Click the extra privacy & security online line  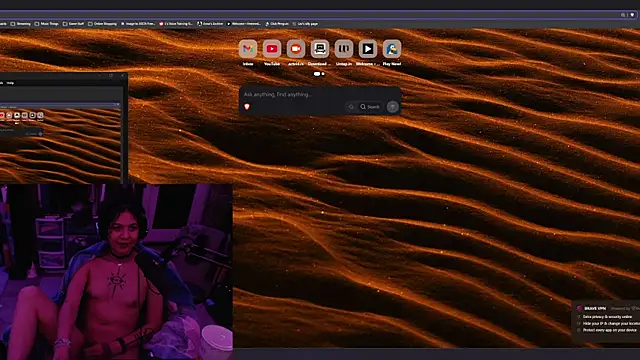[x=607, y=317]
